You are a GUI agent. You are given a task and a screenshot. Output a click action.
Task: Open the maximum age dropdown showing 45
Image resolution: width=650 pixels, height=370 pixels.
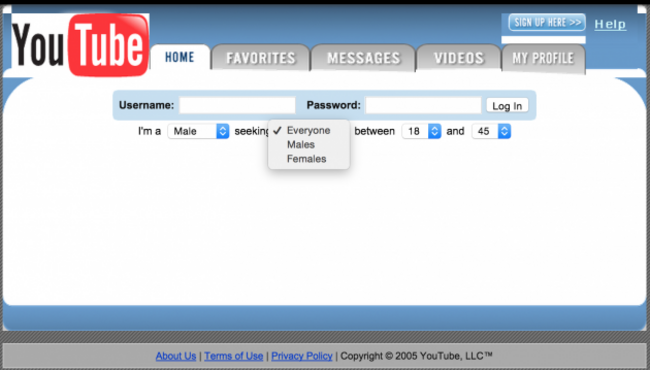pos(491,131)
